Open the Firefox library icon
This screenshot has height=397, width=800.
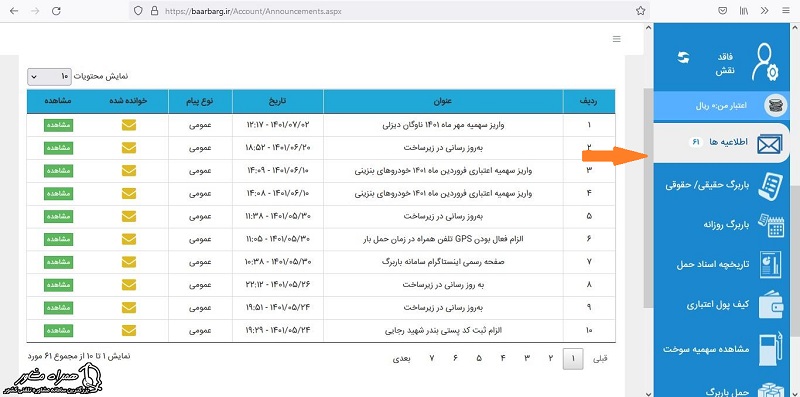pyautogui.click(x=743, y=11)
